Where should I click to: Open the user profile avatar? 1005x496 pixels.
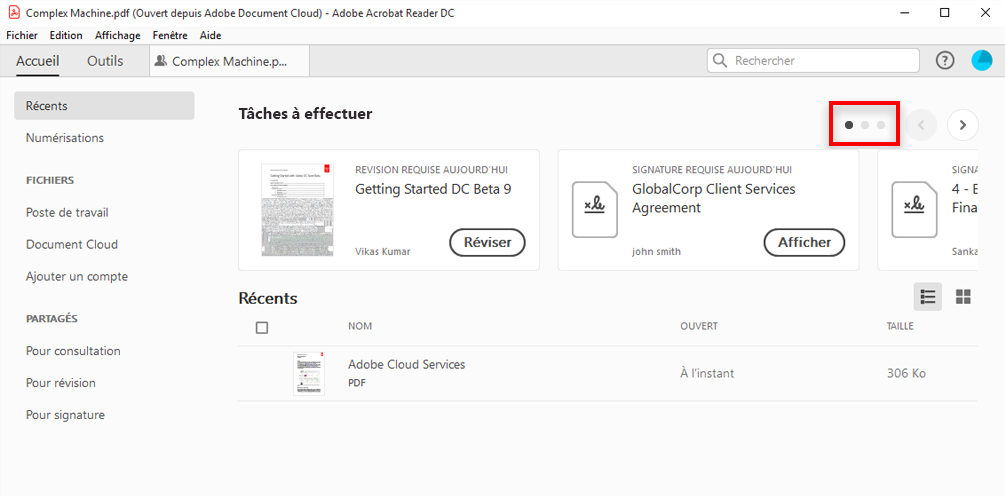pos(982,61)
